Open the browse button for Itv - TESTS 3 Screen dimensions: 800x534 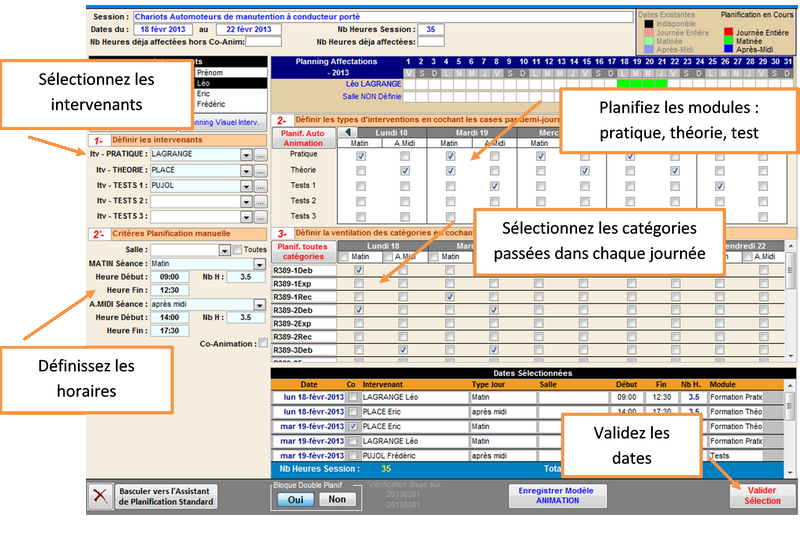click(x=261, y=216)
